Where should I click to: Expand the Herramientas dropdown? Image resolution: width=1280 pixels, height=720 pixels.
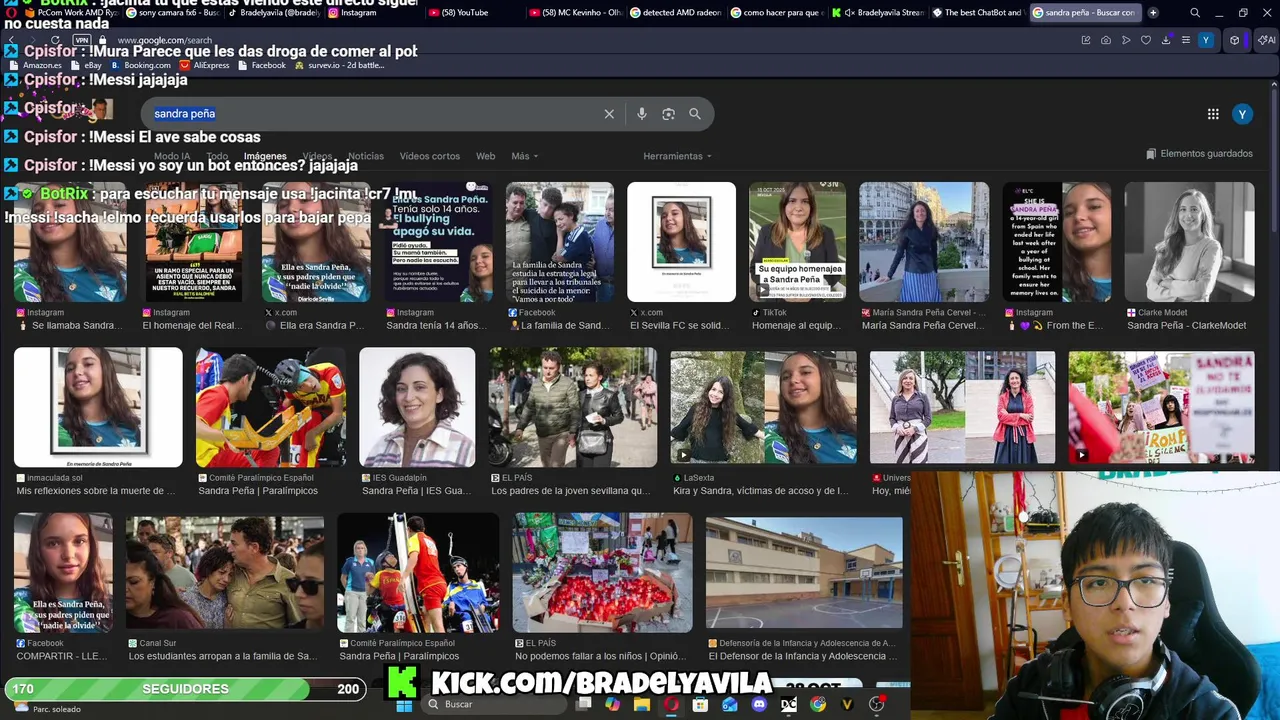point(677,156)
